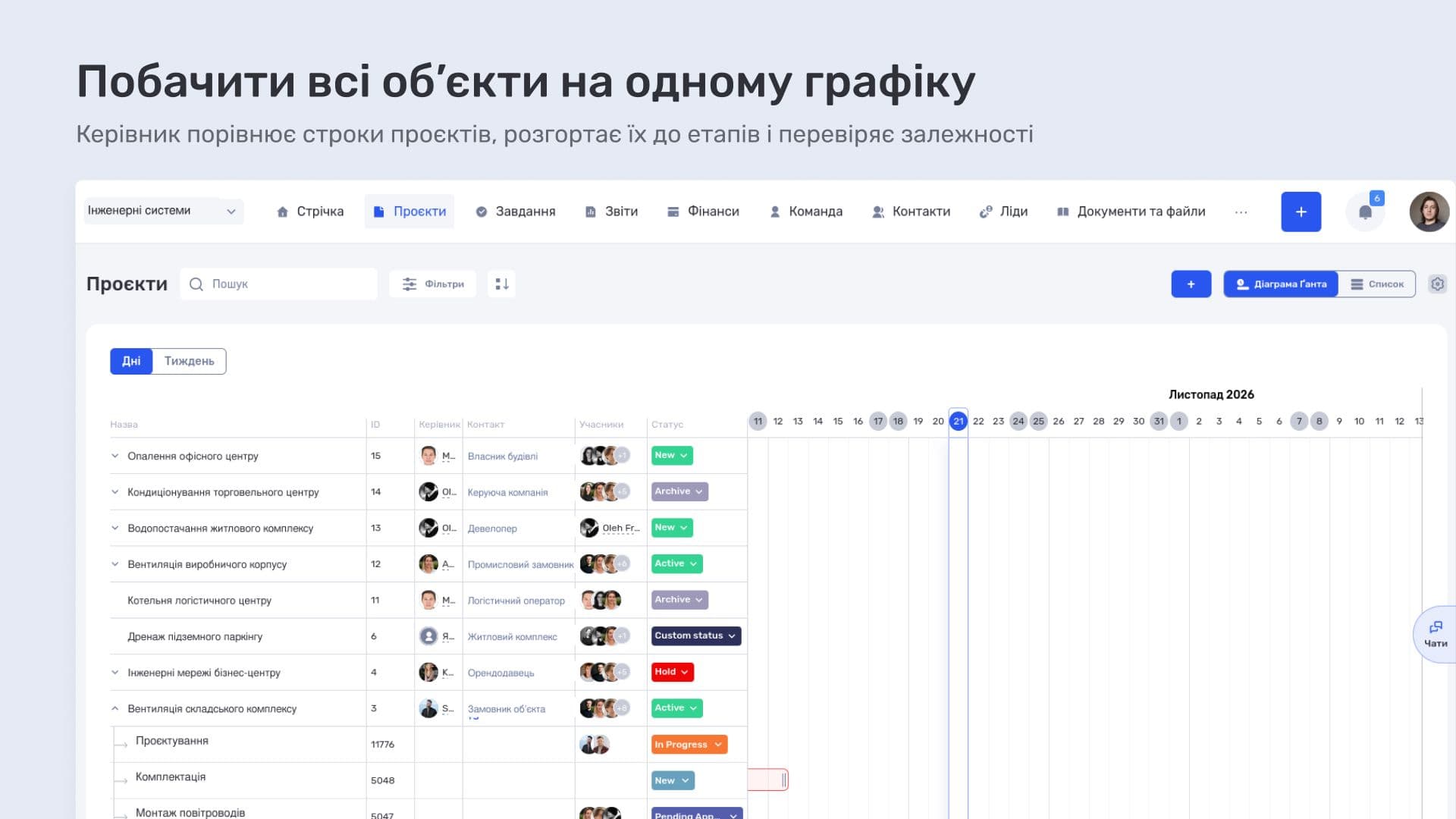
Task: Switch to Діаграма Ганта view
Action: pyautogui.click(x=1281, y=284)
